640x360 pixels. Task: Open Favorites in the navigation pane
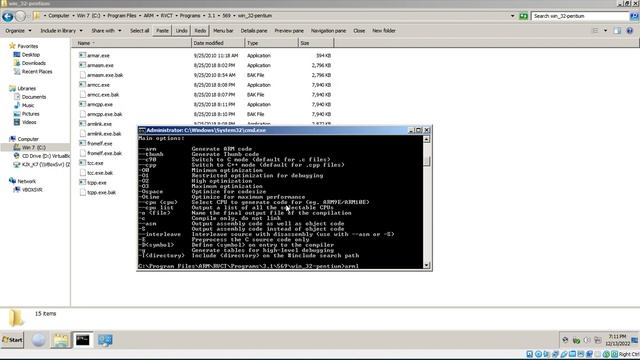click(x=27, y=46)
